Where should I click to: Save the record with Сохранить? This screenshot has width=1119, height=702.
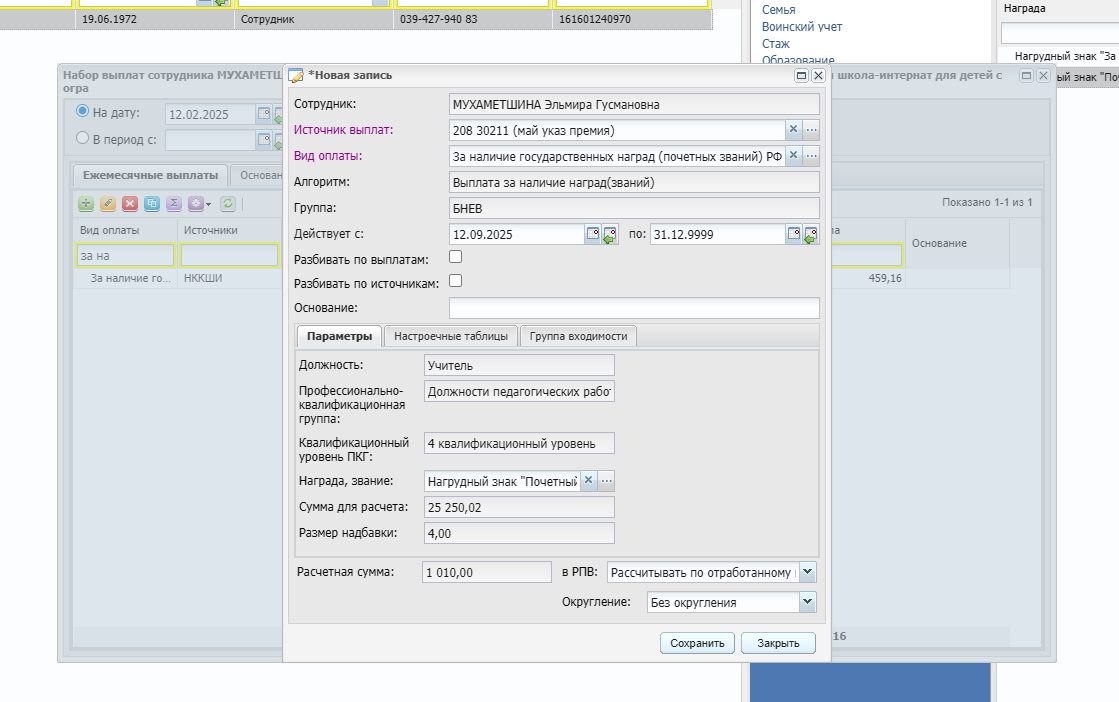(x=697, y=643)
